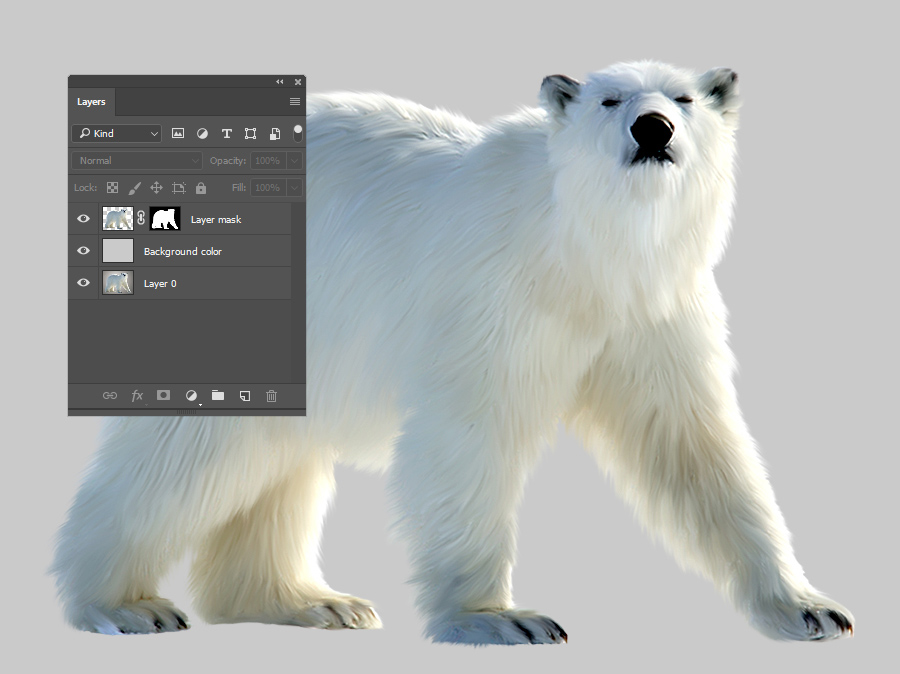Viewport: 900px width, 674px height.
Task: Click the smart object filter icon
Action: pos(274,133)
